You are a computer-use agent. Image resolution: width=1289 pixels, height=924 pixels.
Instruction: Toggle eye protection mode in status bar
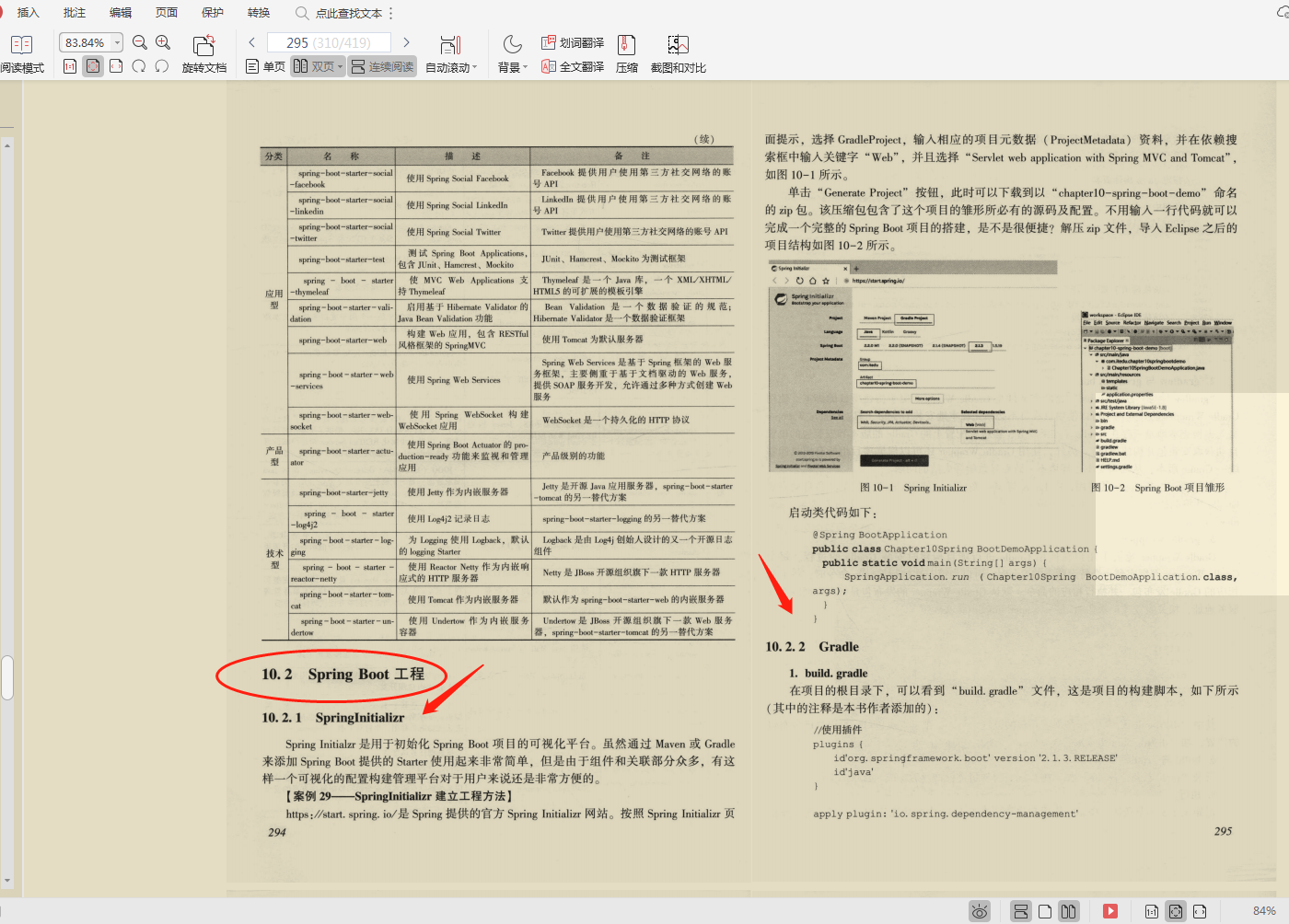point(979,911)
